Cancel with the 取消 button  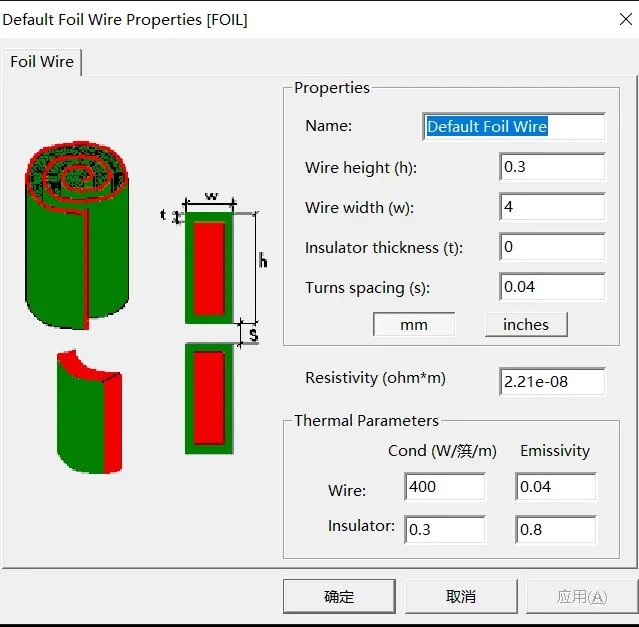(x=461, y=596)
